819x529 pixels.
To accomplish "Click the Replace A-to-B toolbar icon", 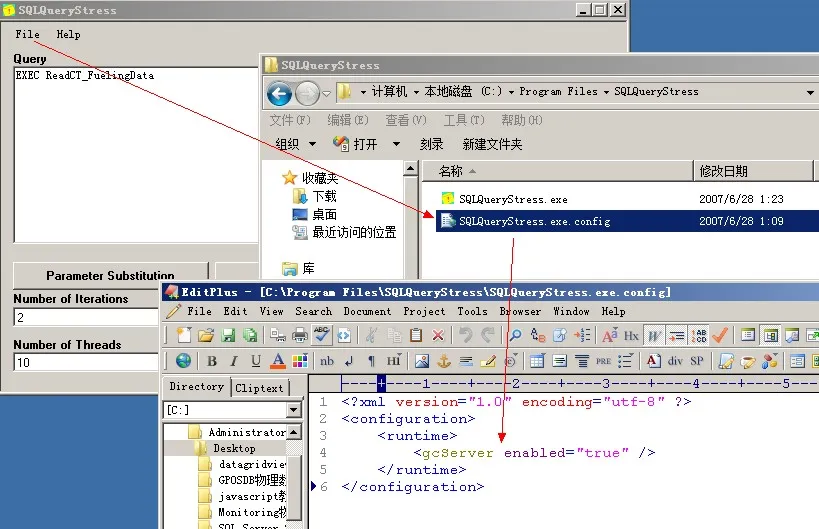I will pos(537,335).
